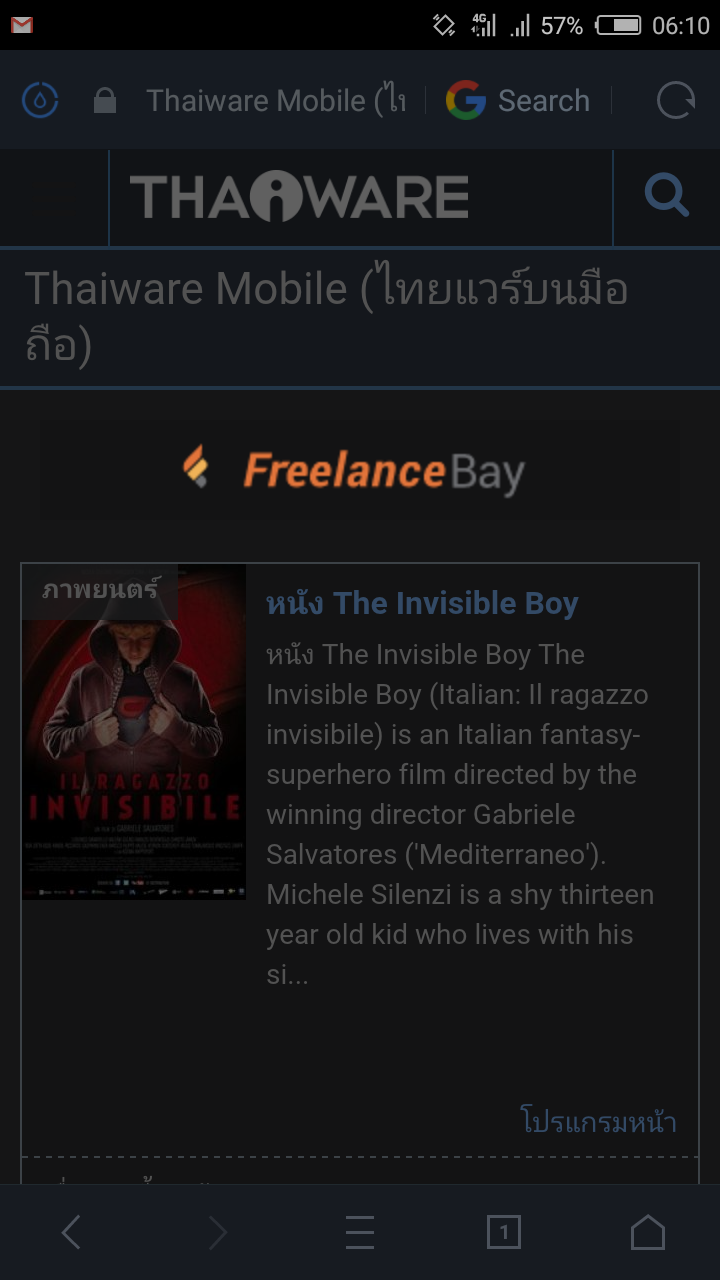Viewport: 720px width, 1280px height.
Task: Tap the Thaiware Mobile page heading
Action: (326, 316)
